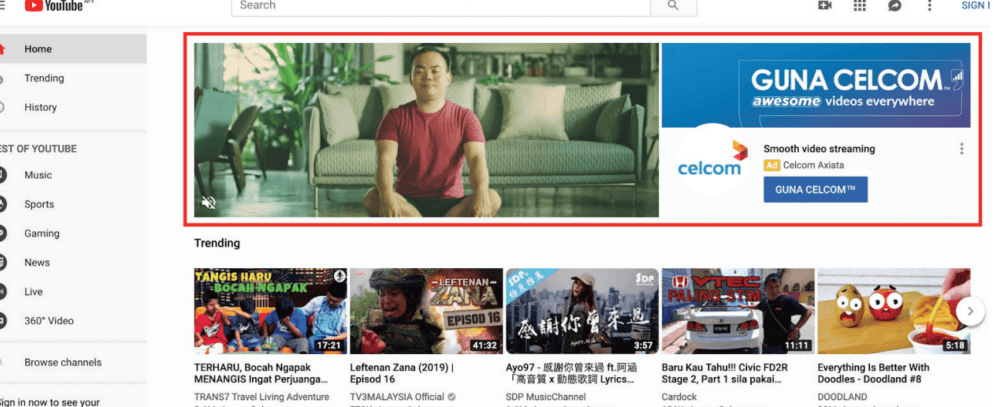
Task: Click the GUNA CELCOM awesome videos banner
Action: click(816, 86)
